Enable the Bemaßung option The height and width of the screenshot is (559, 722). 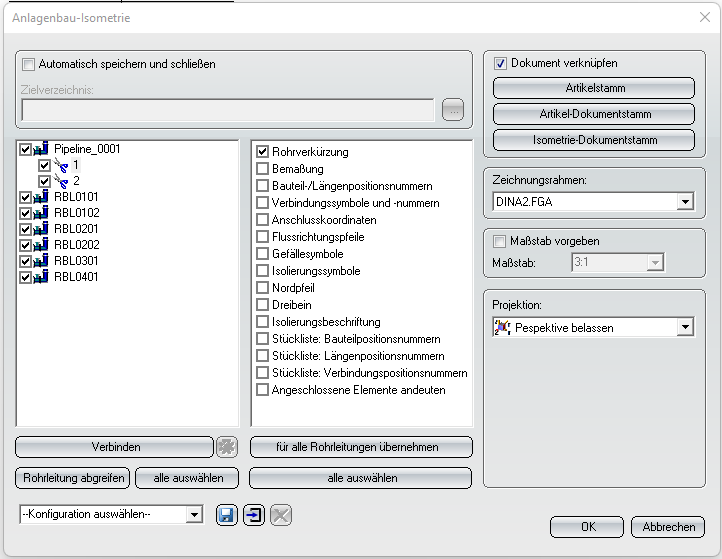[x=262, y=169]
